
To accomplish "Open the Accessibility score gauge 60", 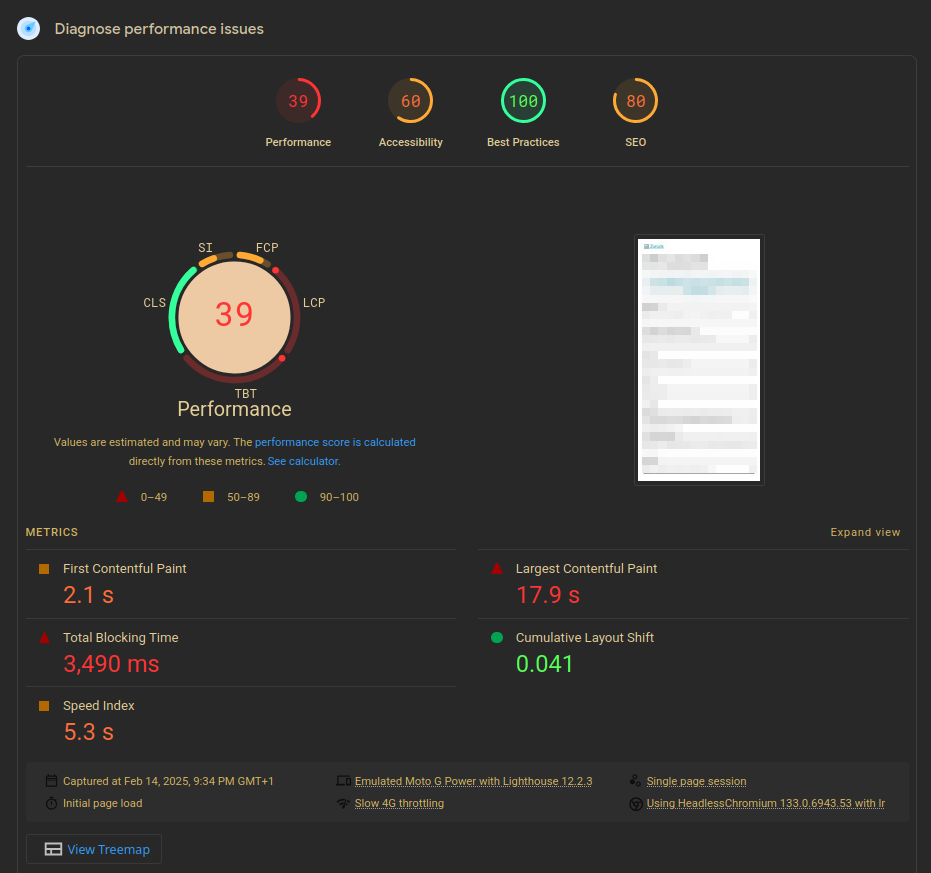I will 410,101.
